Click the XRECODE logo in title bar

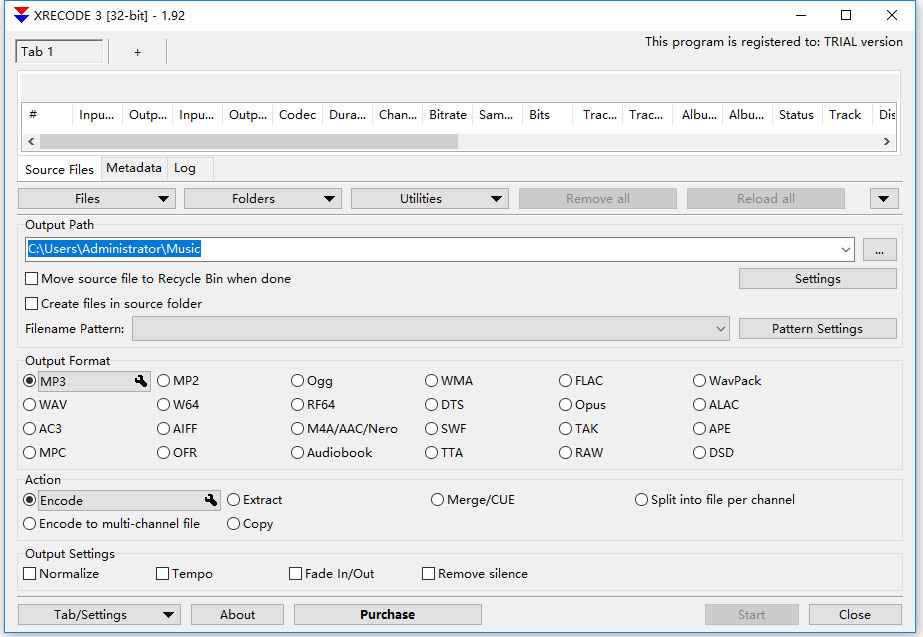tap(21, 15)
